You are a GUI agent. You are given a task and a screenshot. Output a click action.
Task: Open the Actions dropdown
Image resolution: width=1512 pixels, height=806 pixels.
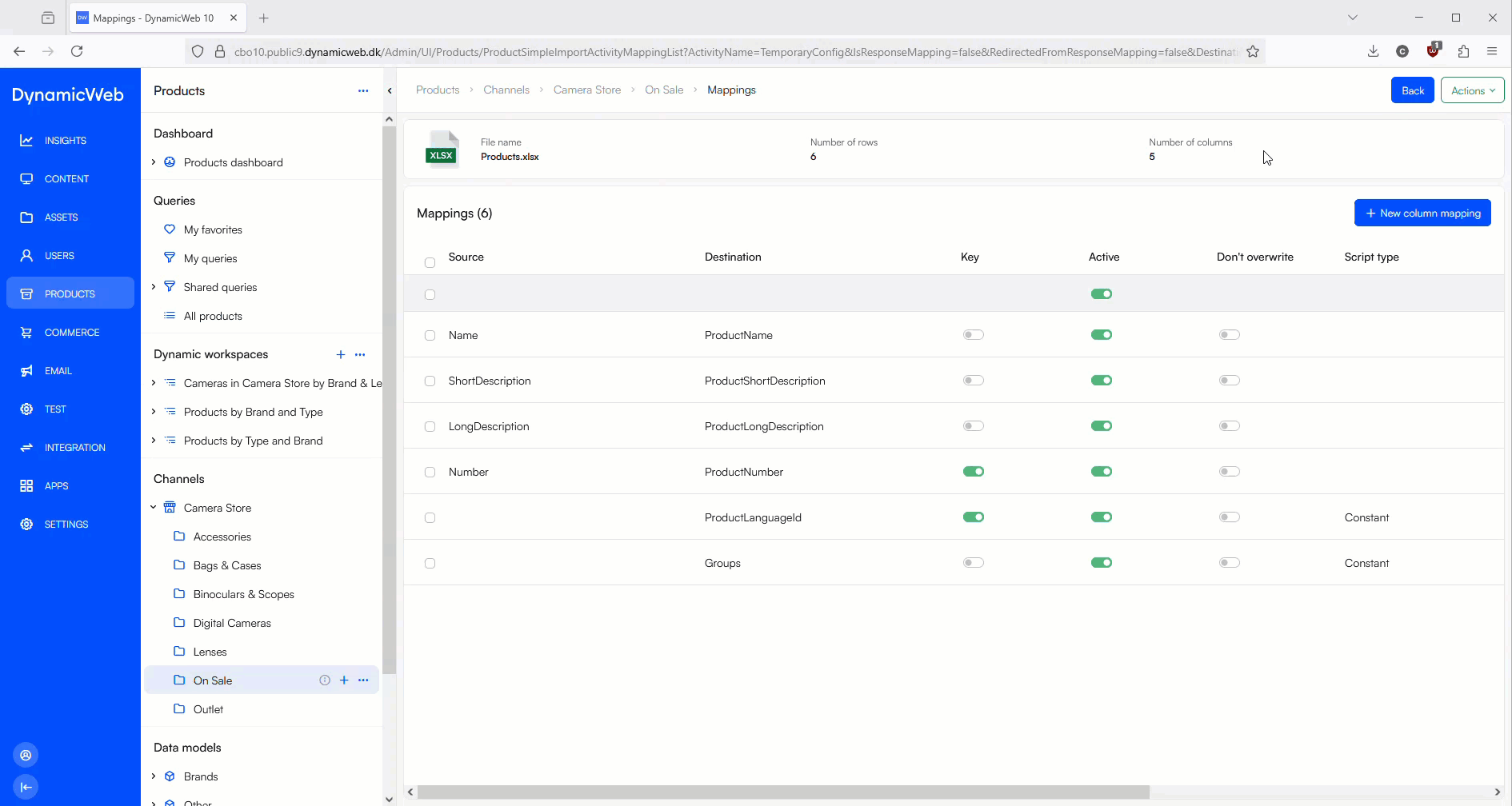pyautogui.click(x=1472, y=90)
